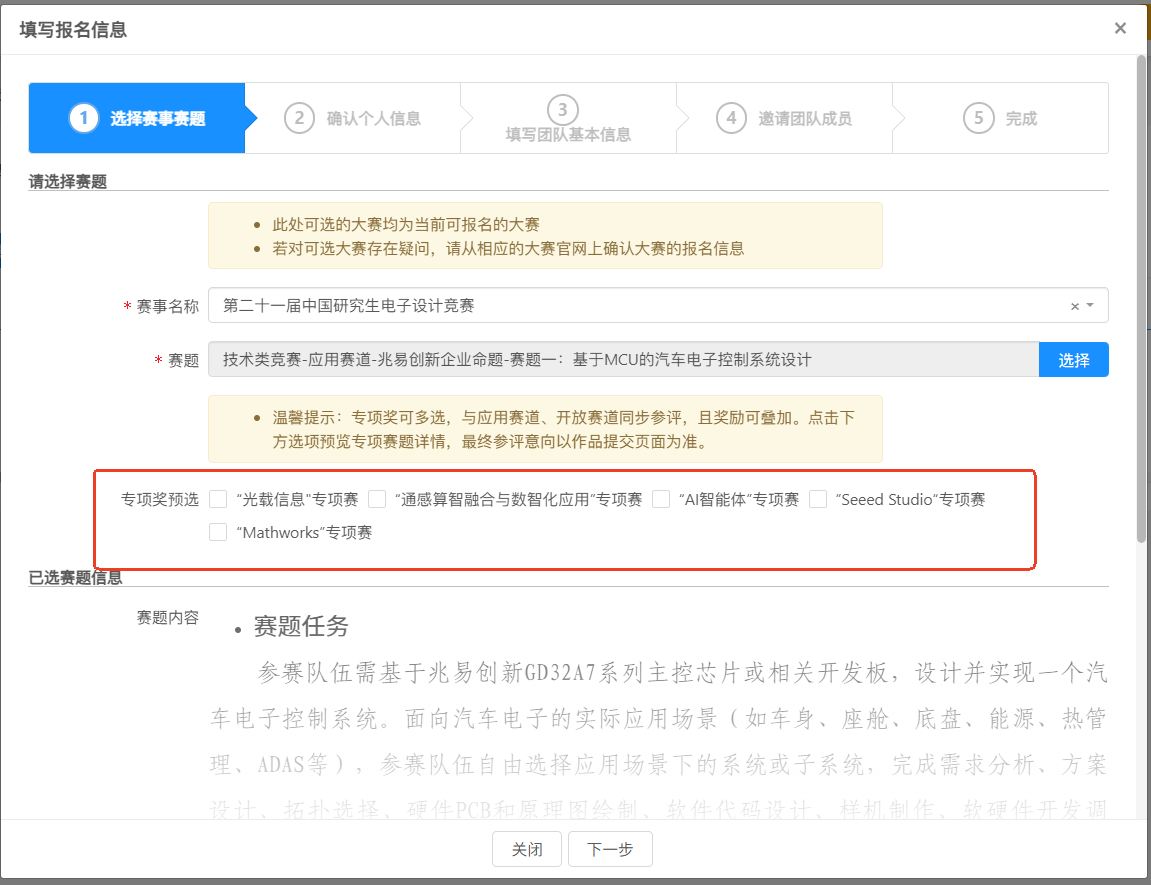Click the step 3 circle number icon
Screen dimensions: 1151x885
tap(563, 109)
